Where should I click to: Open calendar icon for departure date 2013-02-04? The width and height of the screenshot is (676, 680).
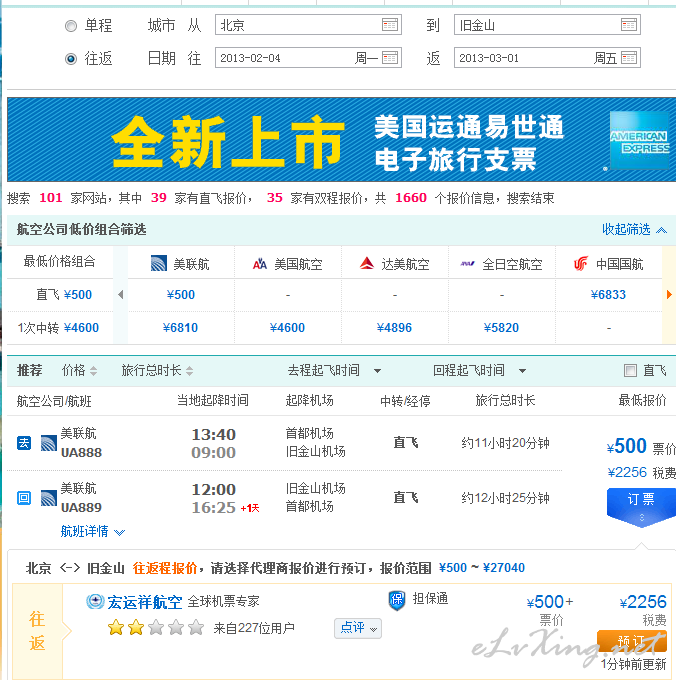(390, 58)
